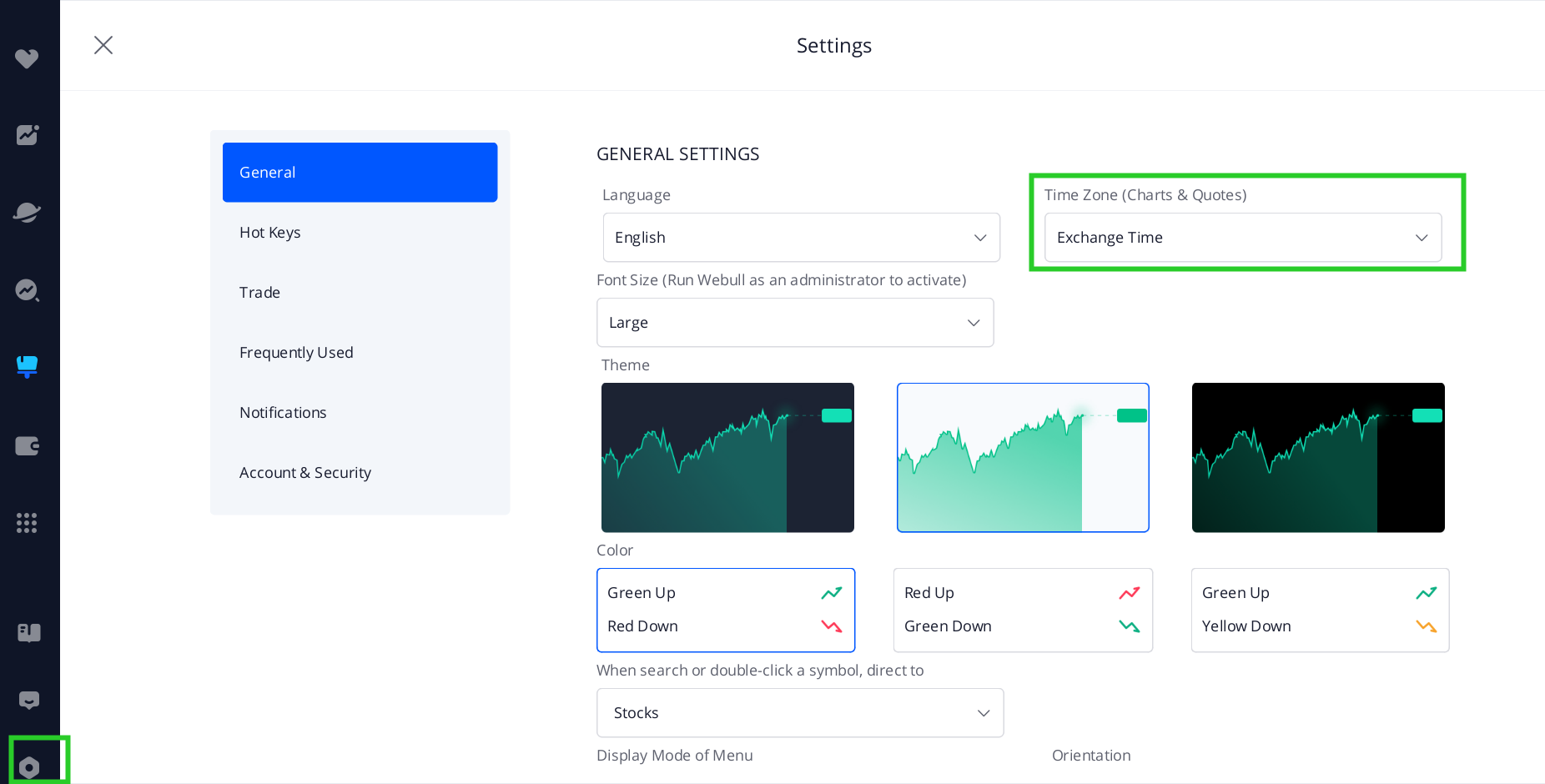Open the Watchlist heart icon in sidebar
1545x784 pixels.
(27, 58)
